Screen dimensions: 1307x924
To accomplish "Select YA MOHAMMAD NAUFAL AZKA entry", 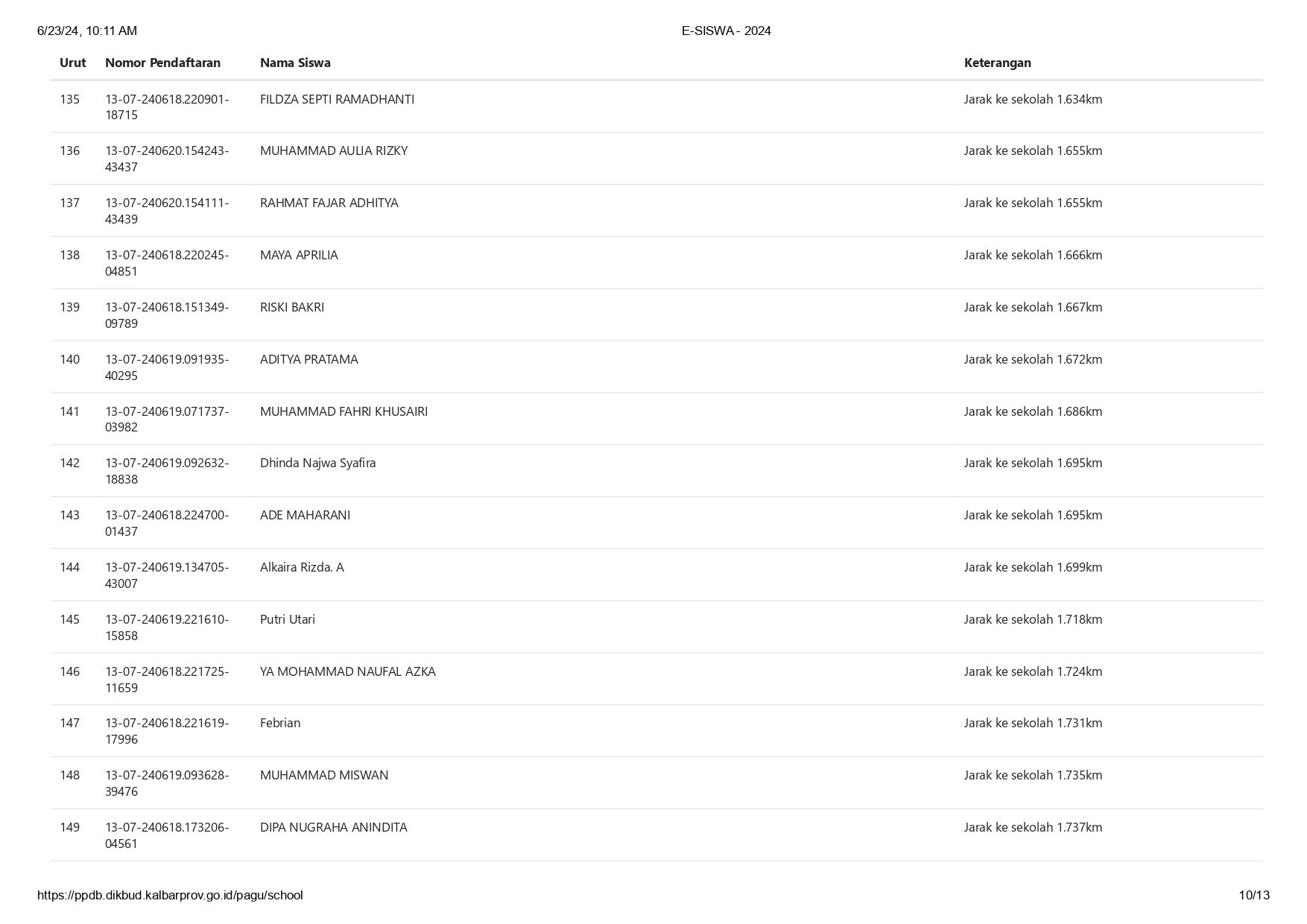I will pos(347,671).
